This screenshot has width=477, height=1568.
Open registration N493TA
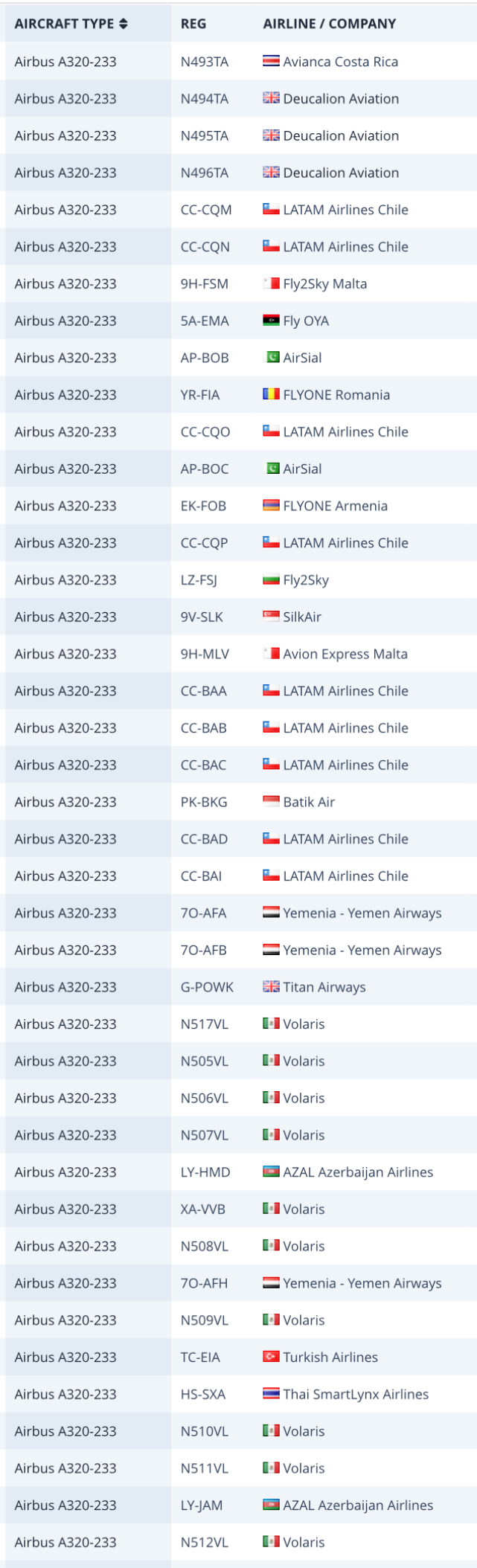click(205, 62)
